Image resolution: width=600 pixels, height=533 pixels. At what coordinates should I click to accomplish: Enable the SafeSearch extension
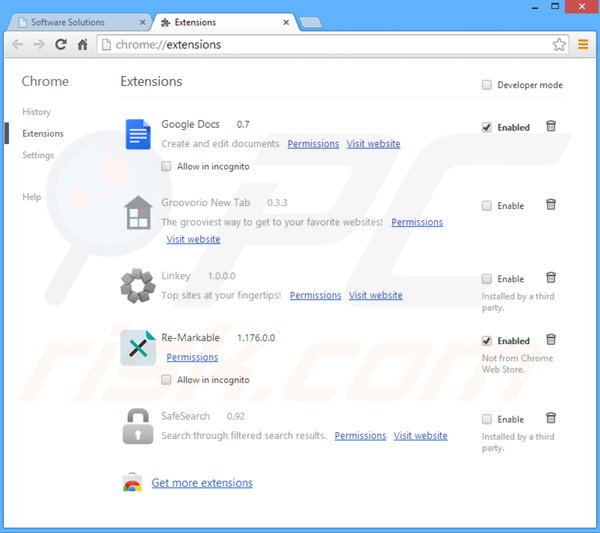coord(487,419)
